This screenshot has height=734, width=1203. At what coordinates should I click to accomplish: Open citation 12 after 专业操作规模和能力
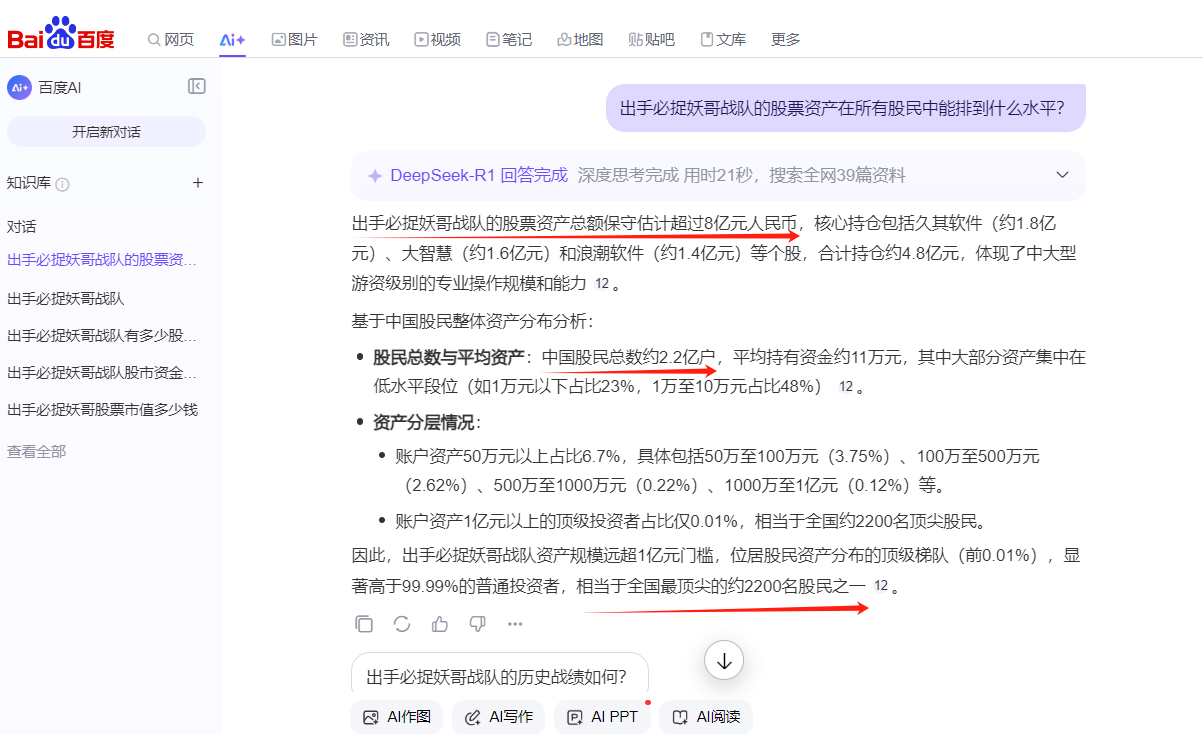pyautogui.click(x=601, y=284)
